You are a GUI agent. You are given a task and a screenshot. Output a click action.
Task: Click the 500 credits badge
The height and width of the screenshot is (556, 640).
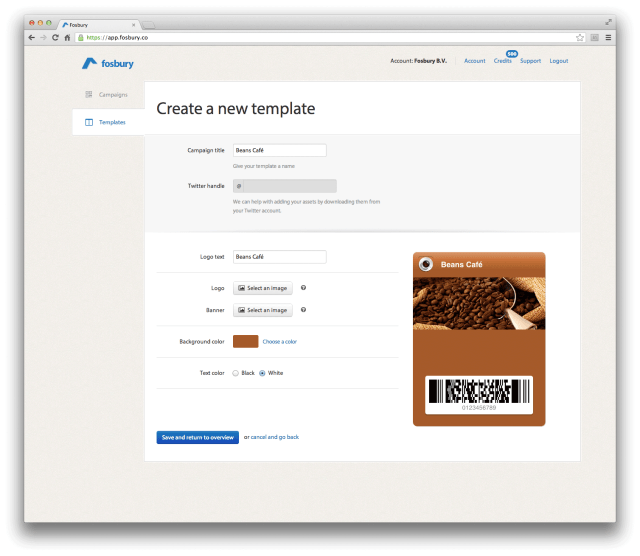[x=512, y=54]
